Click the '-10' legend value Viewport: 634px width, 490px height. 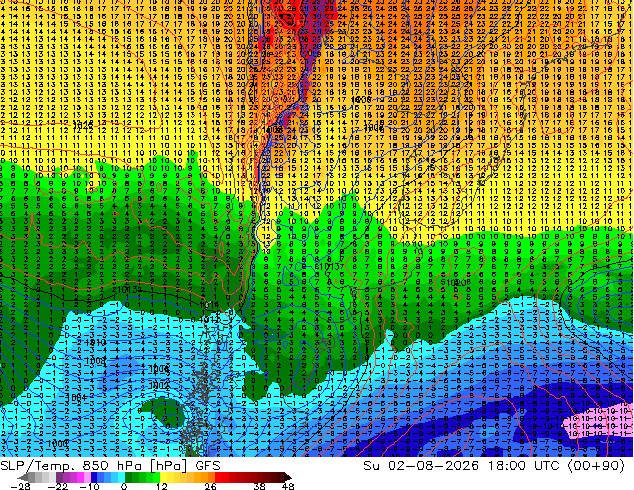click(x=89, y=486)
